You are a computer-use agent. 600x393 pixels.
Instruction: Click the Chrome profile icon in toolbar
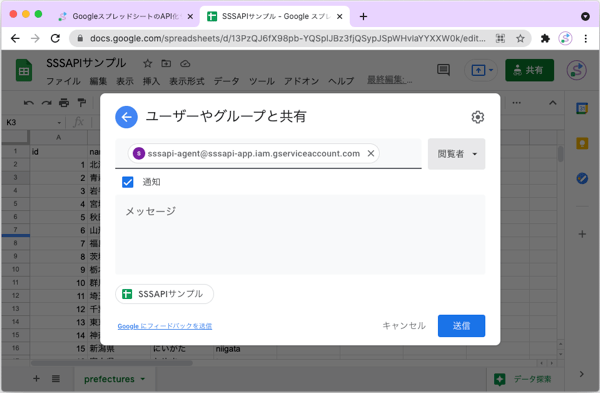[565, 38]
